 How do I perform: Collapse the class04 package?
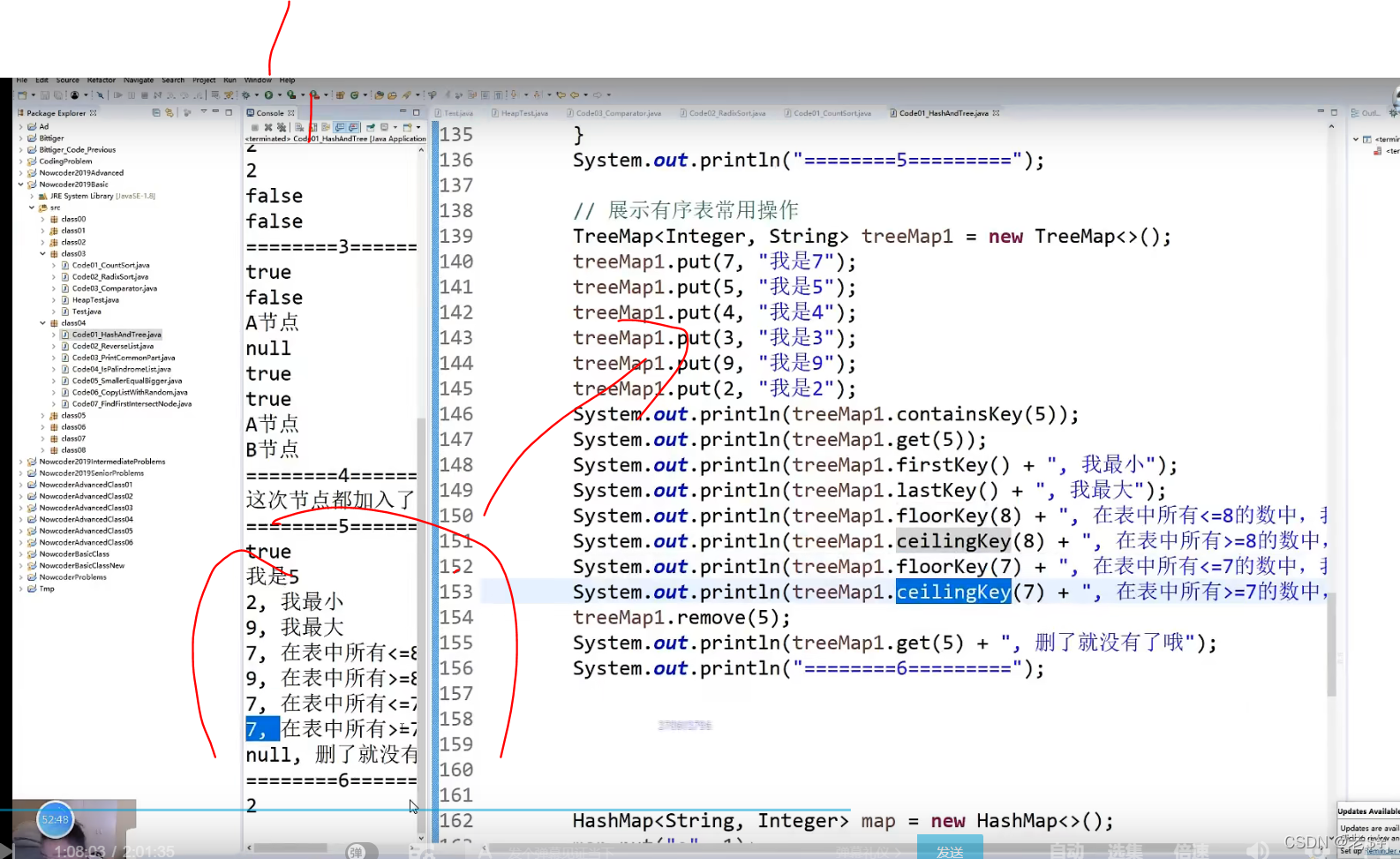click(42, 323)
